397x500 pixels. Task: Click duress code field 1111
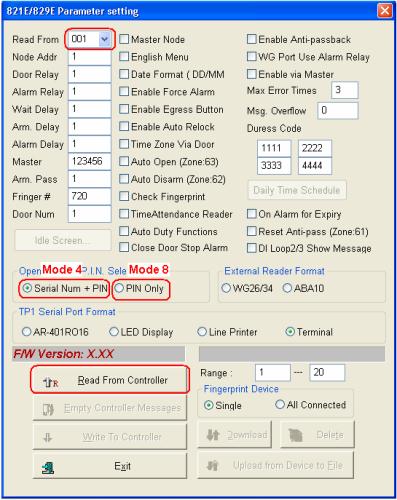pyautogui.click(x=274, y=148)
